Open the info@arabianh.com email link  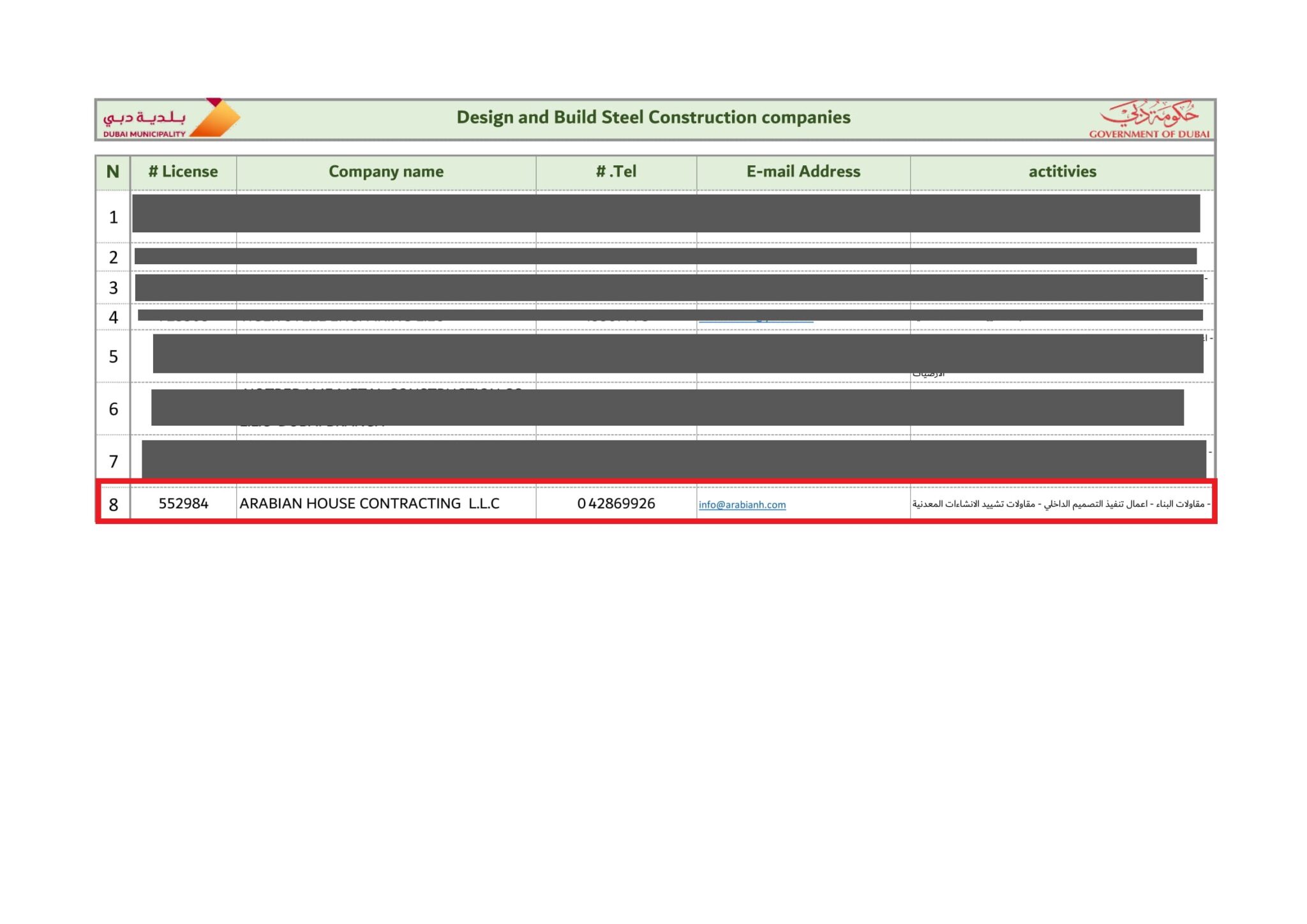click(x=742, y=505)
